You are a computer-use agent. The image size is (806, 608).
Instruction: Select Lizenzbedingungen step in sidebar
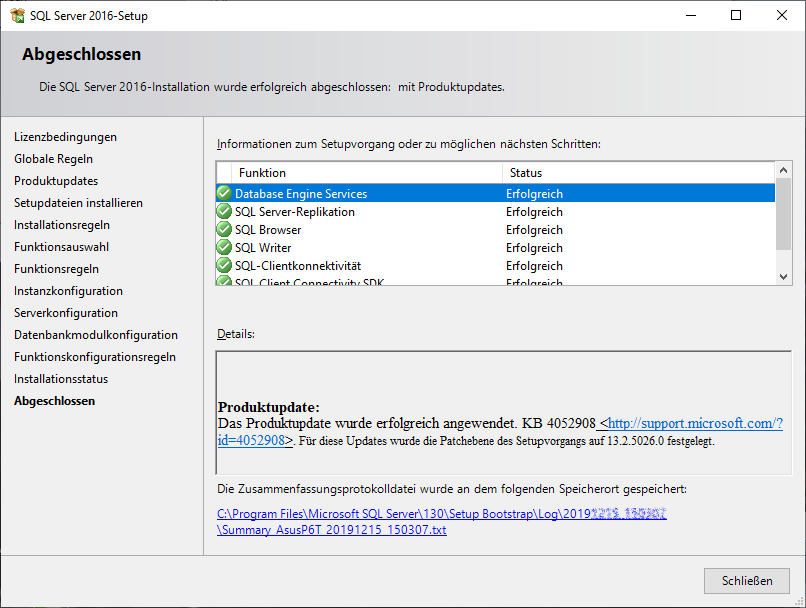pos(65,137)
